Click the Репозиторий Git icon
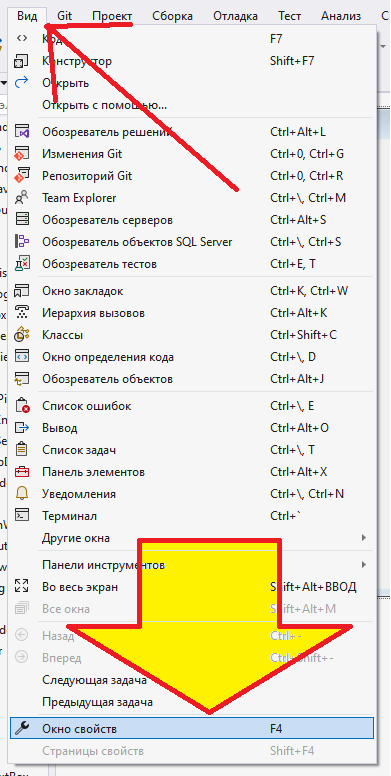 (22, 176)
